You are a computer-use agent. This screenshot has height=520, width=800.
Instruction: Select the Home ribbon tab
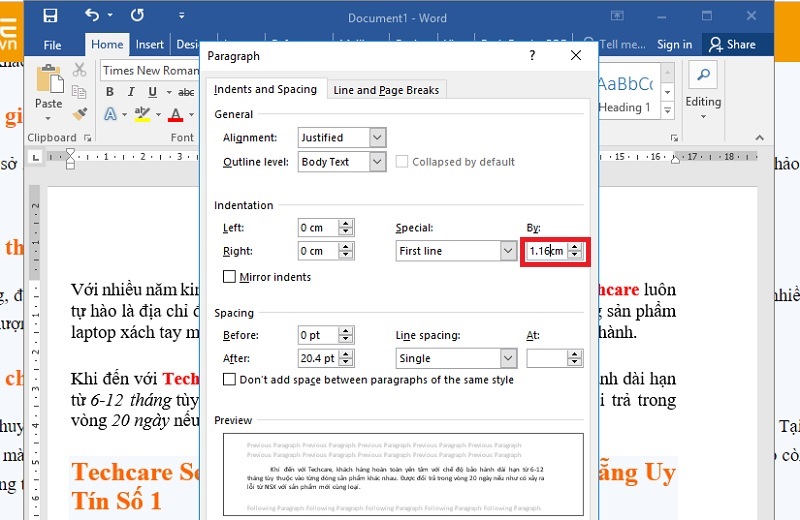(x=107, y=44)
